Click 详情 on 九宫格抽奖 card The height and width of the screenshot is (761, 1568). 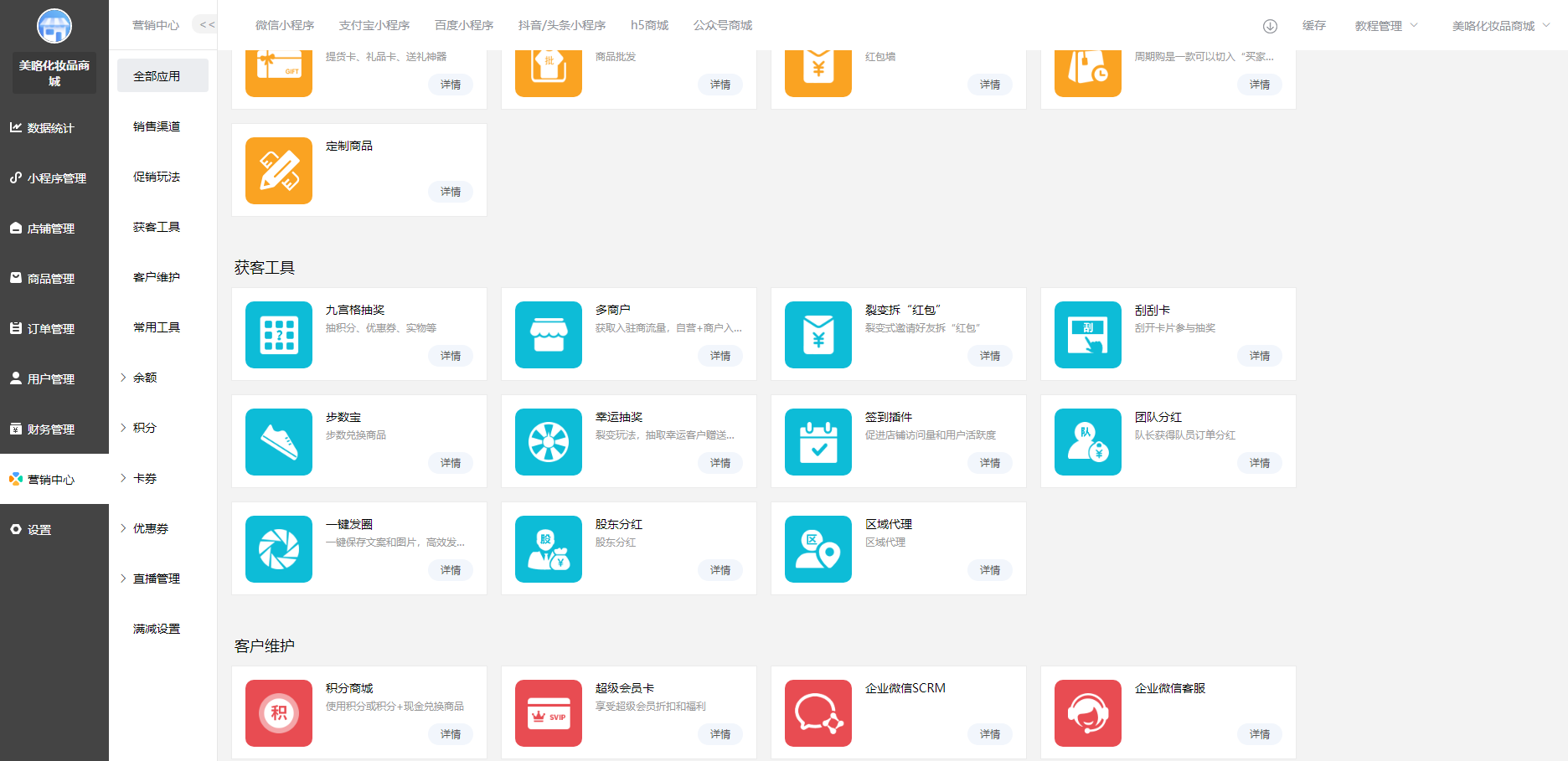pos(451,356)
